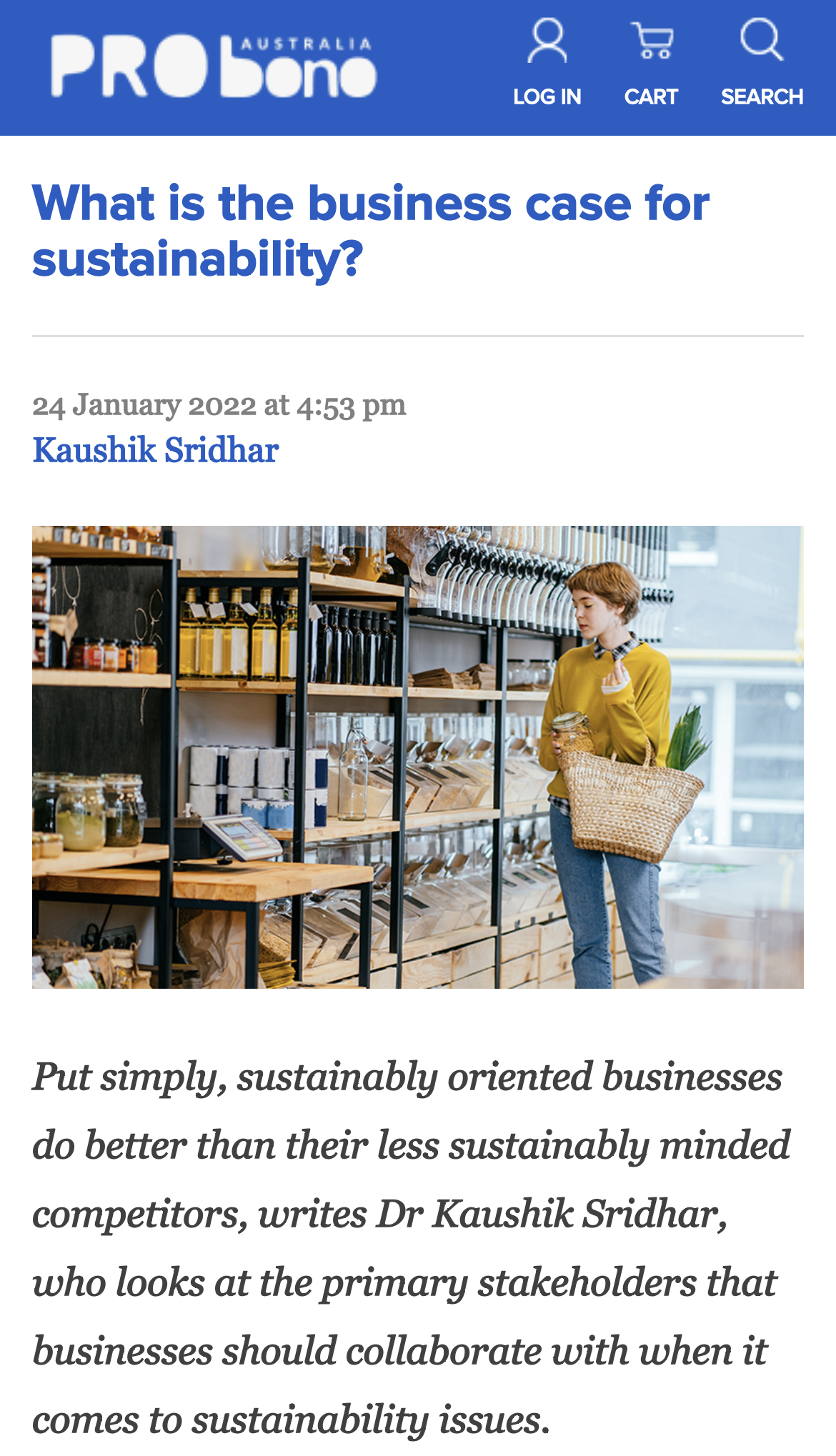This screenshot has width=836, height=1456.
Task: Select the CART text label
Action: click(651, 96)
